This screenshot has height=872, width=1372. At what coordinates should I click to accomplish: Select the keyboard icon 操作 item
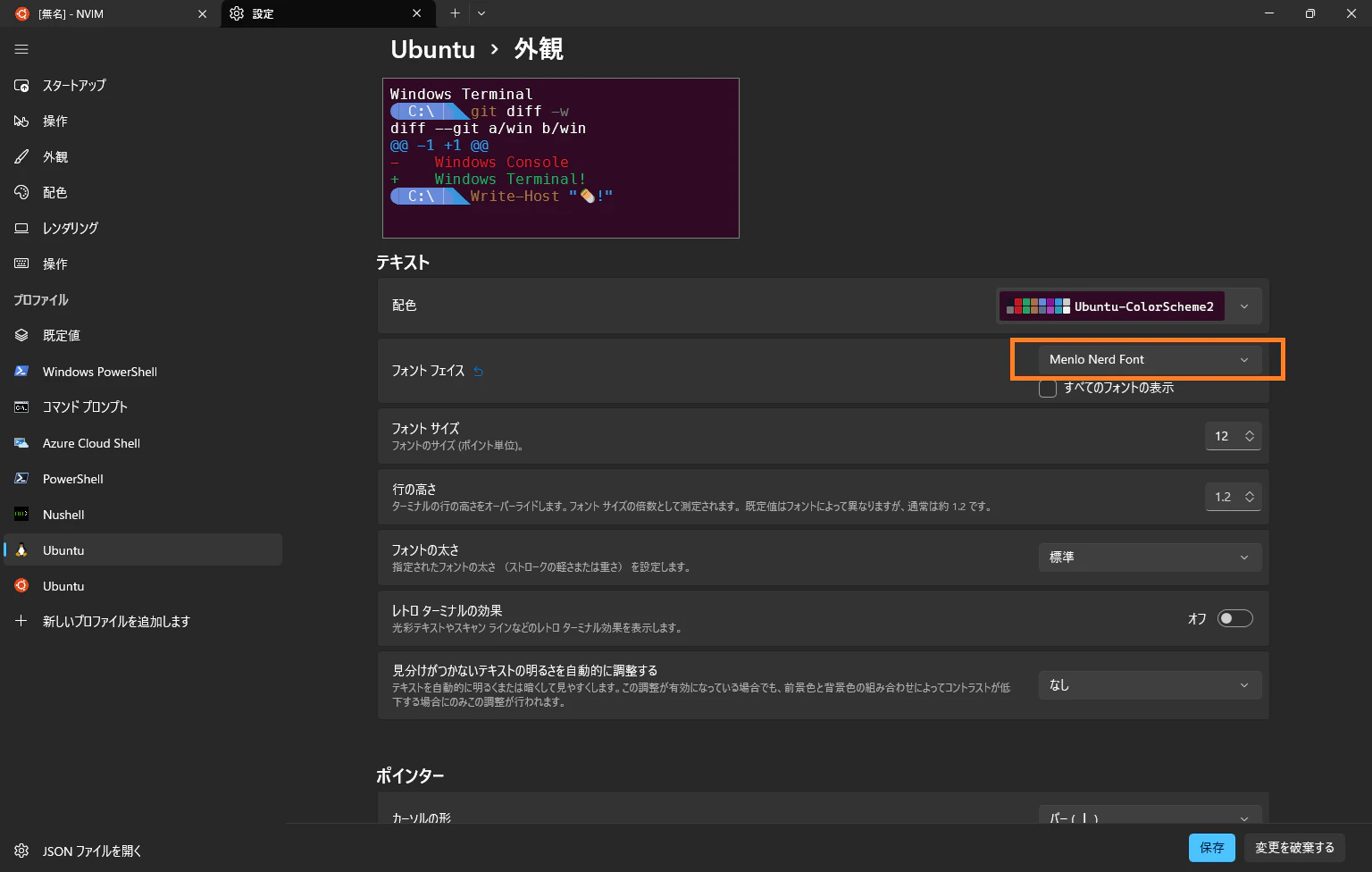(143, 264)
